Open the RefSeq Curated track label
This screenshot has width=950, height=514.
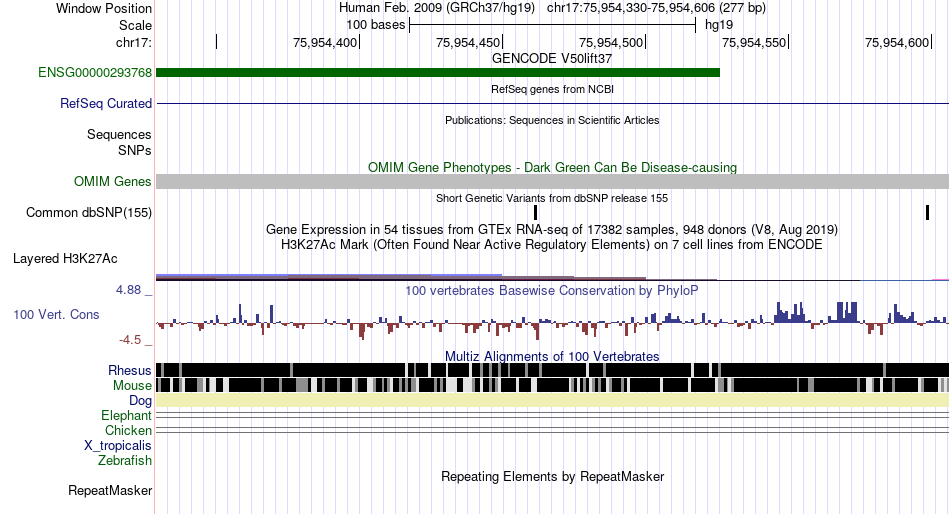tap(106, 104)
